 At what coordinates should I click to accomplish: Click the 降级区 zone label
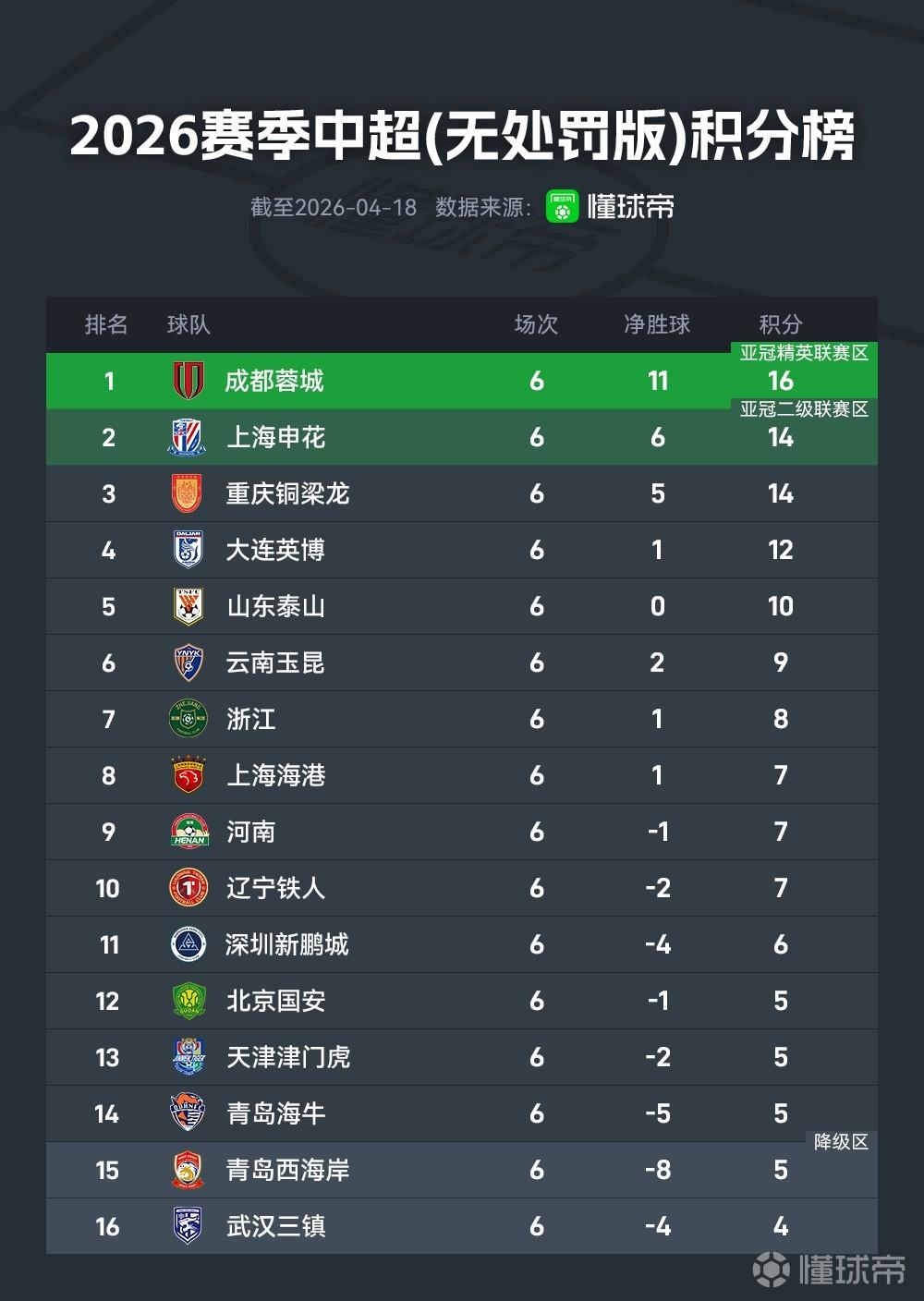pos(841,1142)
